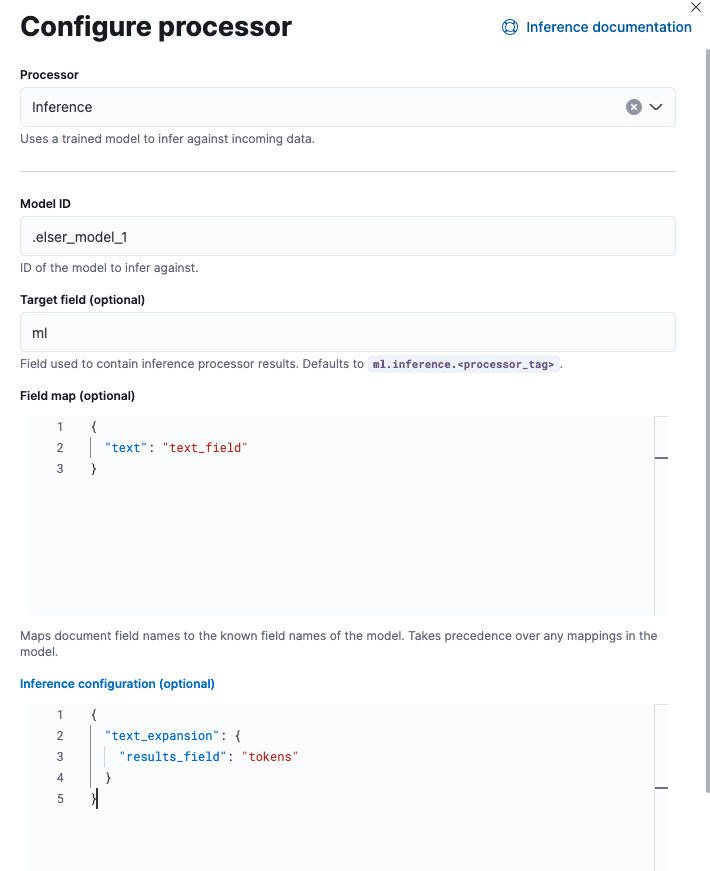Screen dimensions: 710x871
Task: Collapse the Inference configuration (optional) section
Action: pos(117,683)
